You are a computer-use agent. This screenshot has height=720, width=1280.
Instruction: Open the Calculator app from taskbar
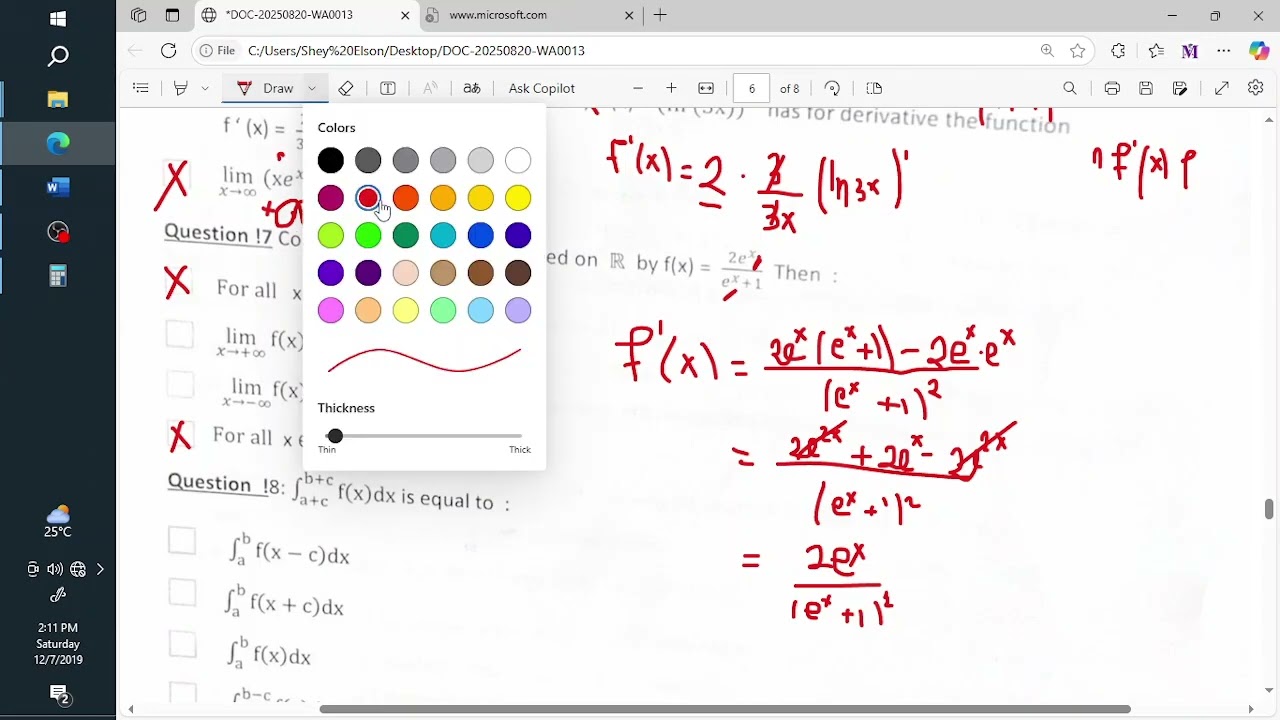[x=58, y=276]
